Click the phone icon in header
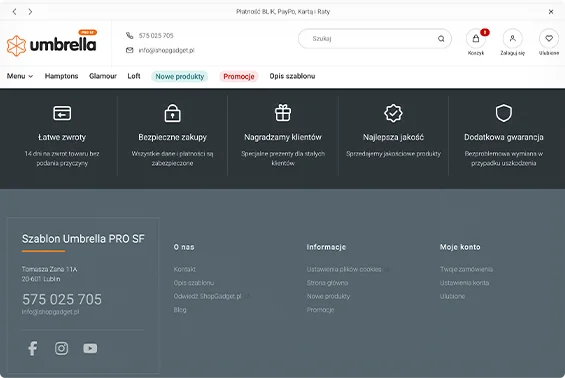565x378 pixels. click(x=129, y=35)
